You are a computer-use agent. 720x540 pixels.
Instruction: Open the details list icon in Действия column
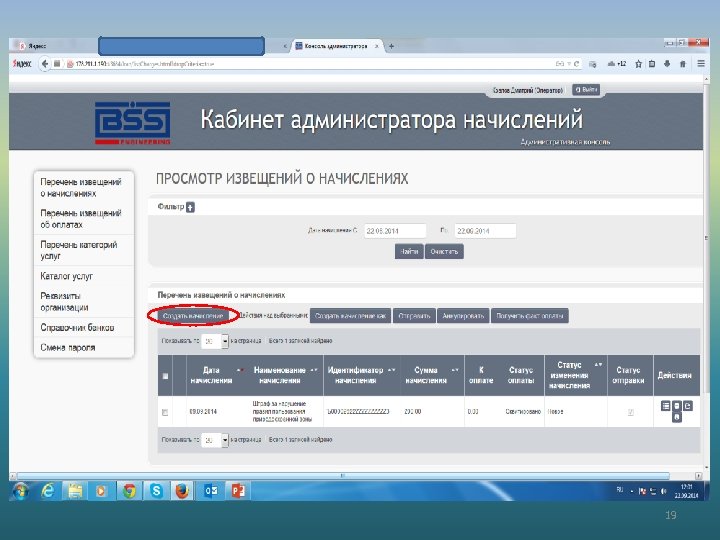click(665, 406)
